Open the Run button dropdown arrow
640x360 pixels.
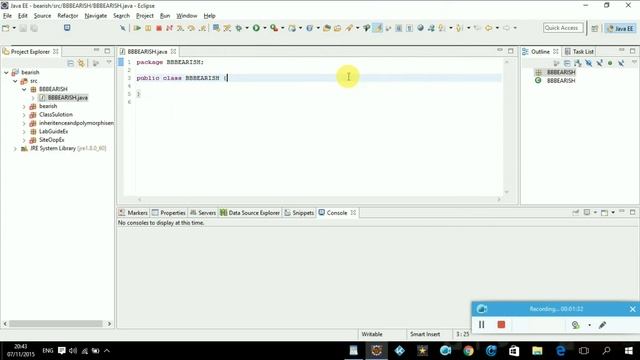(264, 28)
